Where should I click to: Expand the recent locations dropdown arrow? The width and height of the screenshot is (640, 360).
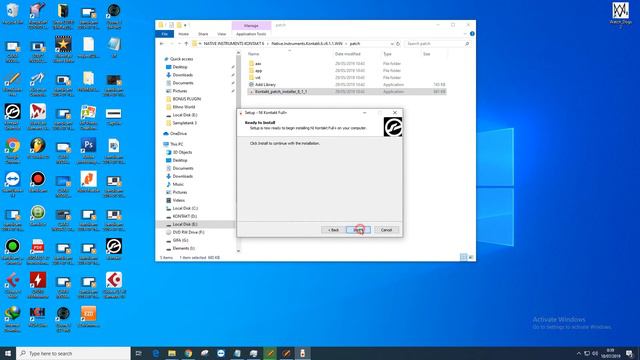pyautogui.click(x=179, y=44)
